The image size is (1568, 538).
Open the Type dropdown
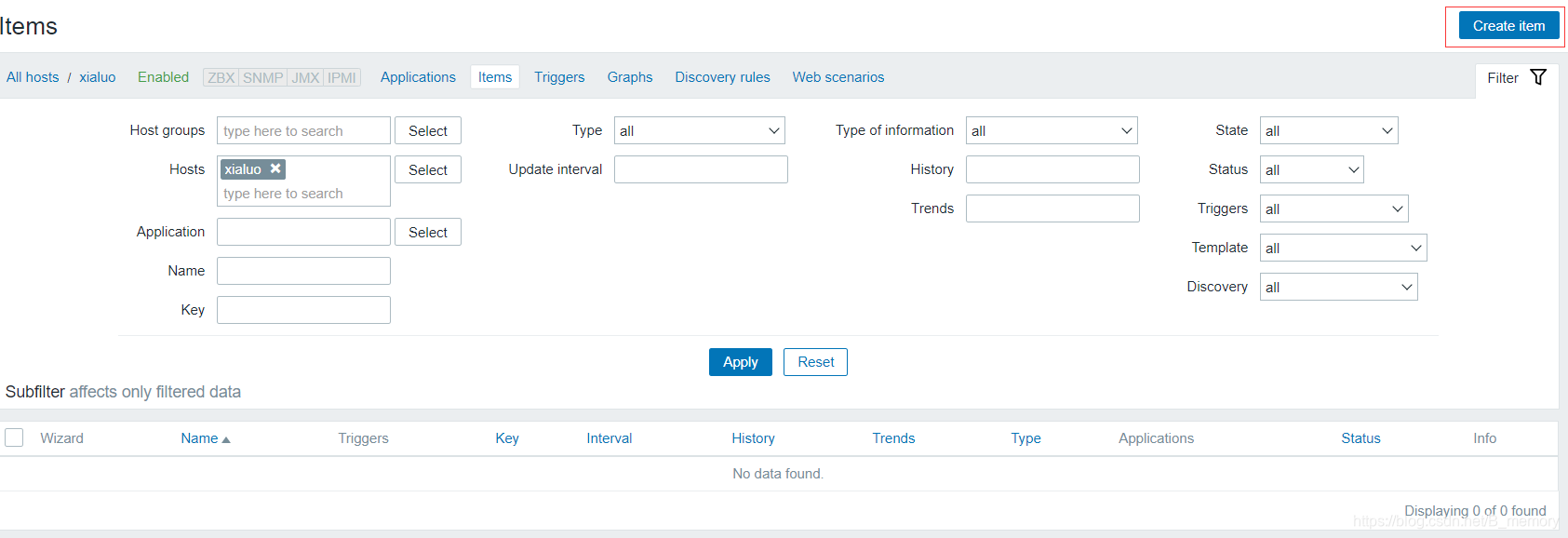pyautogui.click(x=699, y=130)
